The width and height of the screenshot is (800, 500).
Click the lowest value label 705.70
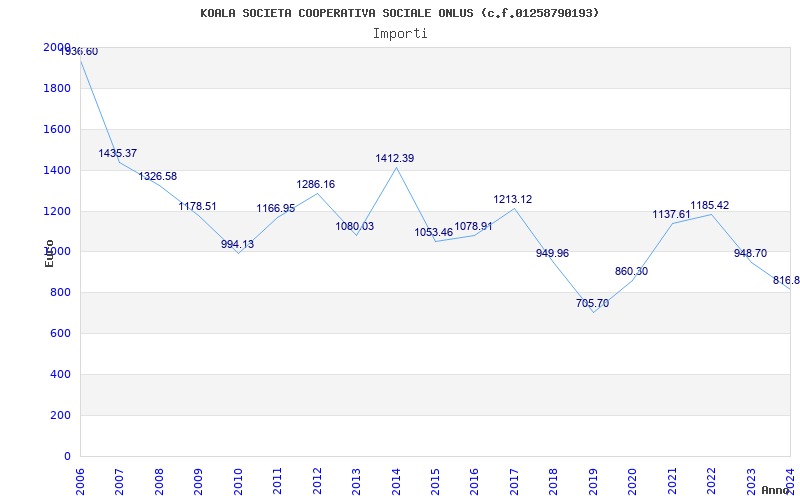tap(592, 304)
